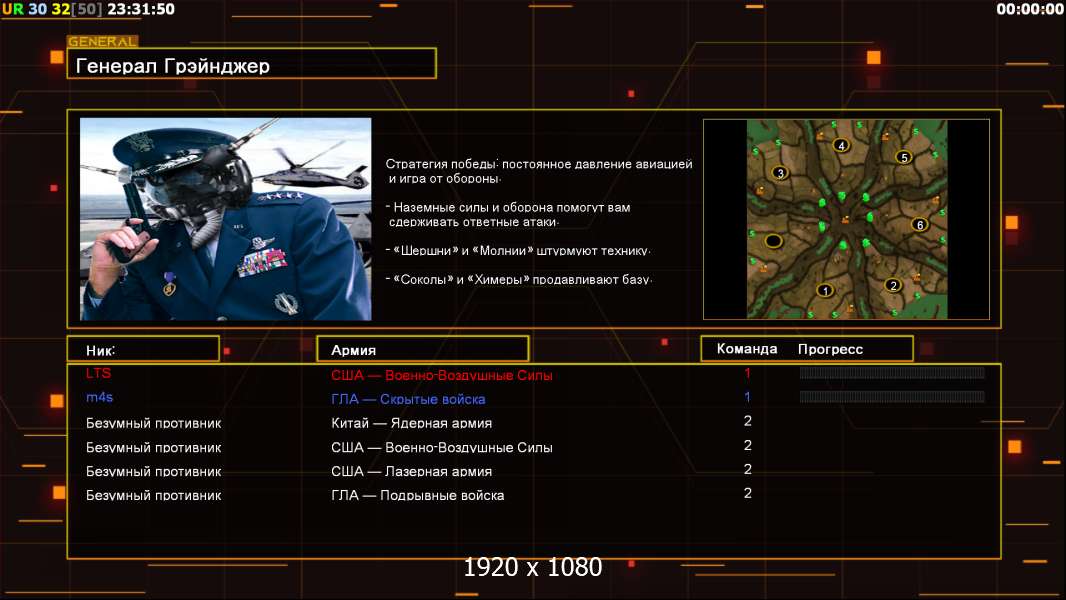Click the orange derrick at map center

coord(845,221)
